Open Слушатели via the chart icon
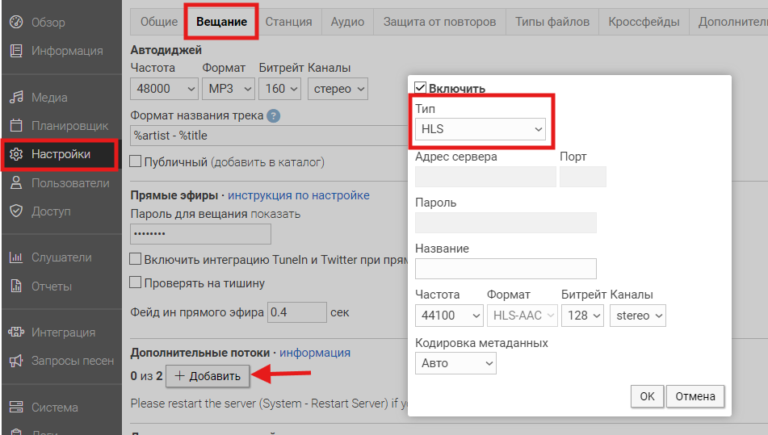The height and width of the screenshot is (435, 768). pyautogui.click(x=16, y=258)
